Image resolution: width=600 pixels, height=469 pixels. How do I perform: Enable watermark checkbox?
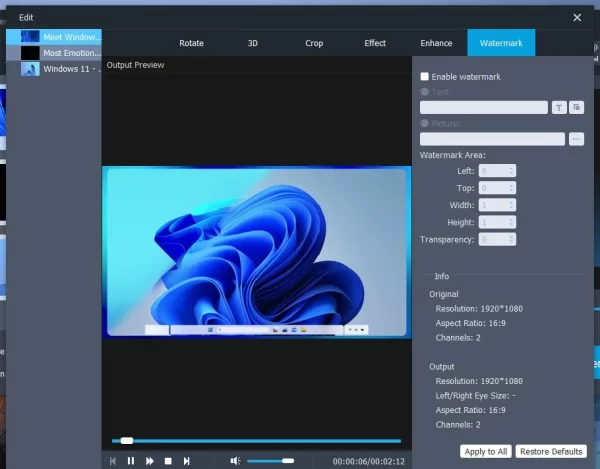424,77
